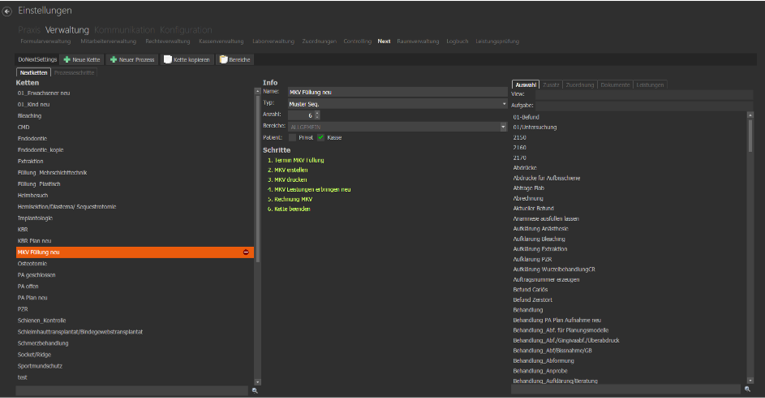Click the search field below the Auswahl list
The height and width of the screenshot is (398, 765).
625,389
